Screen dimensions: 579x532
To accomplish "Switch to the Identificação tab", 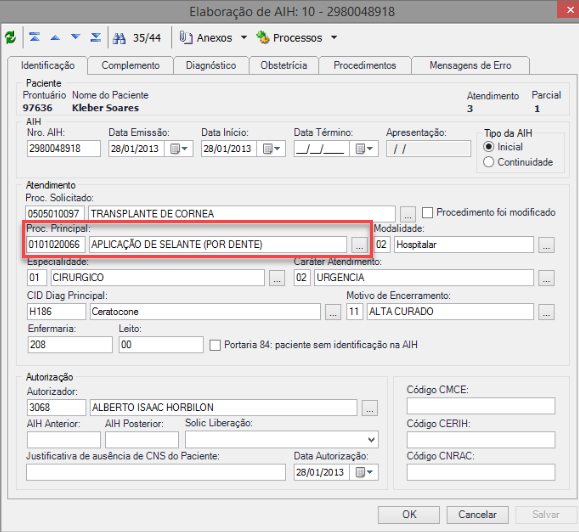I will click(48, 66).
